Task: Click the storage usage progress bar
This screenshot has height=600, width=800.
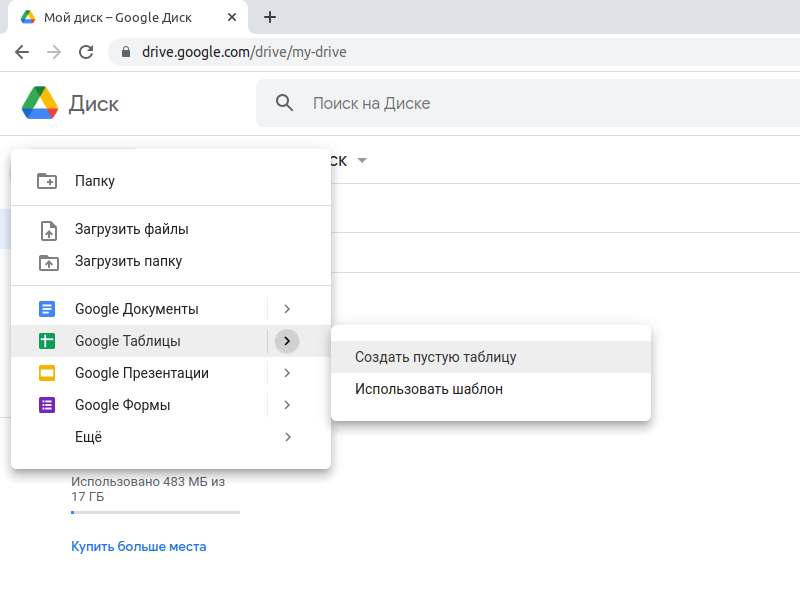Action: tap(155, 512)
